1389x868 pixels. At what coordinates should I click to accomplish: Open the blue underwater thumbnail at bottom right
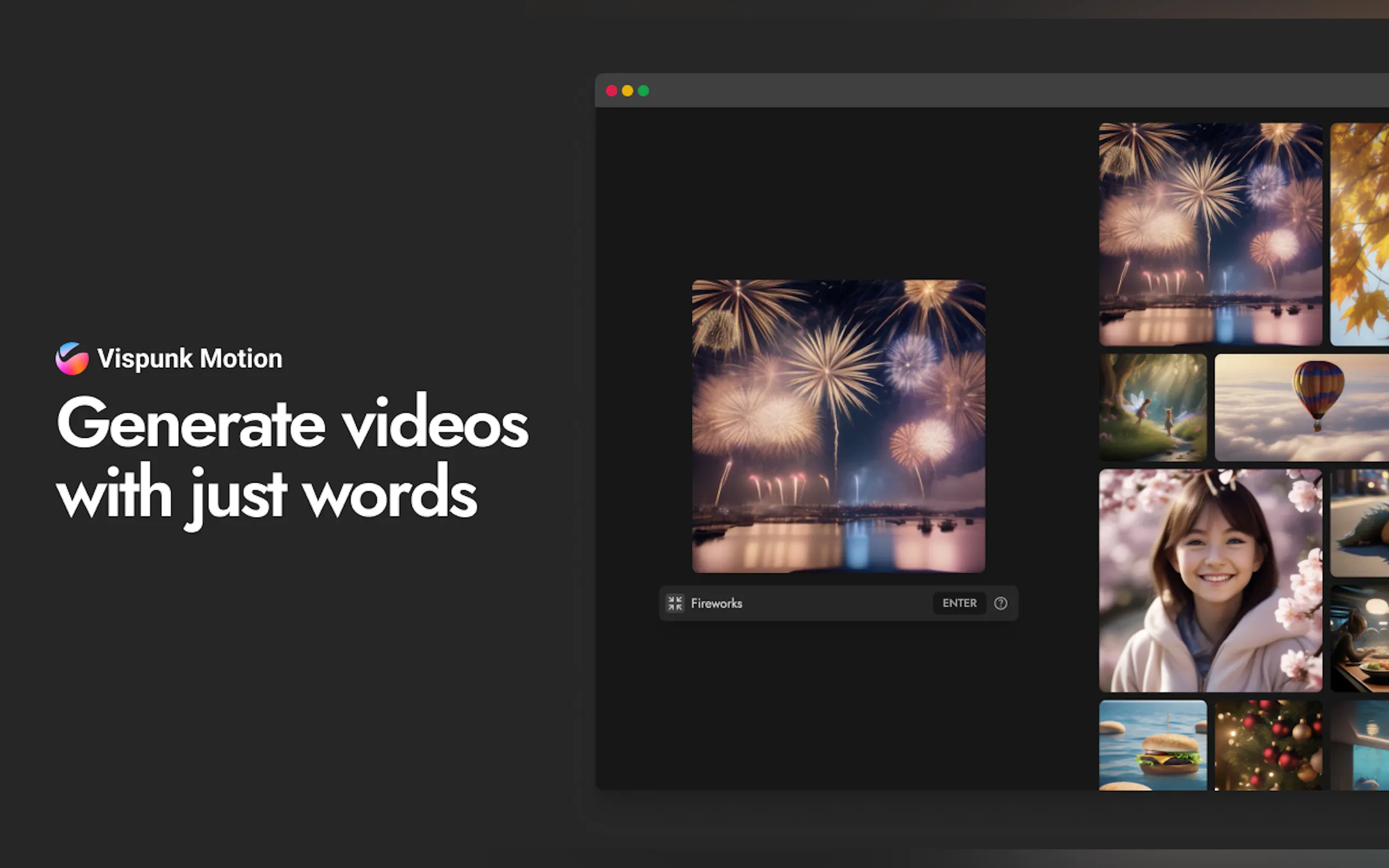(1359, 745)
